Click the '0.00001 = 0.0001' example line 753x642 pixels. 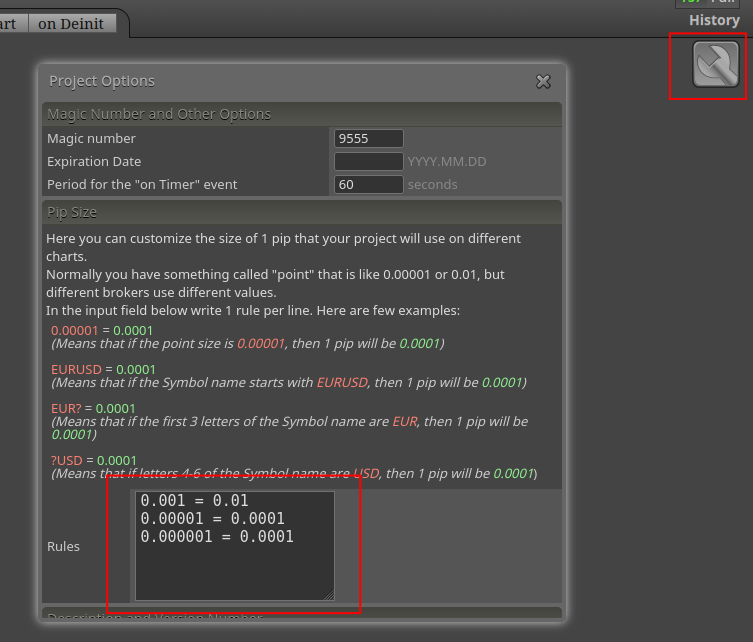pos(102,330)
